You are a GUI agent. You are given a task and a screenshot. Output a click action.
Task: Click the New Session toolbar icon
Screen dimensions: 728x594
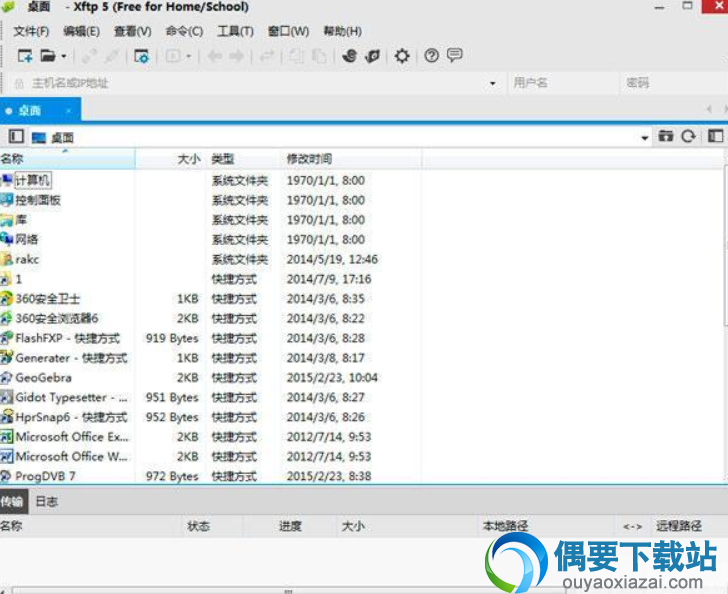pyautogui.click(x=25, y=56)
